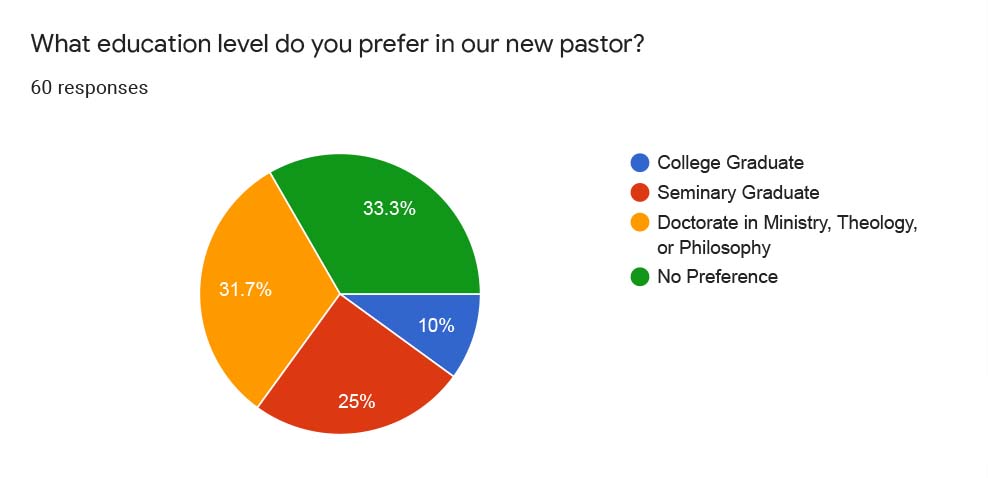This screenshot has height=478, width=988.
Task: Click the 60 responses count text
Action: [89, 88]
